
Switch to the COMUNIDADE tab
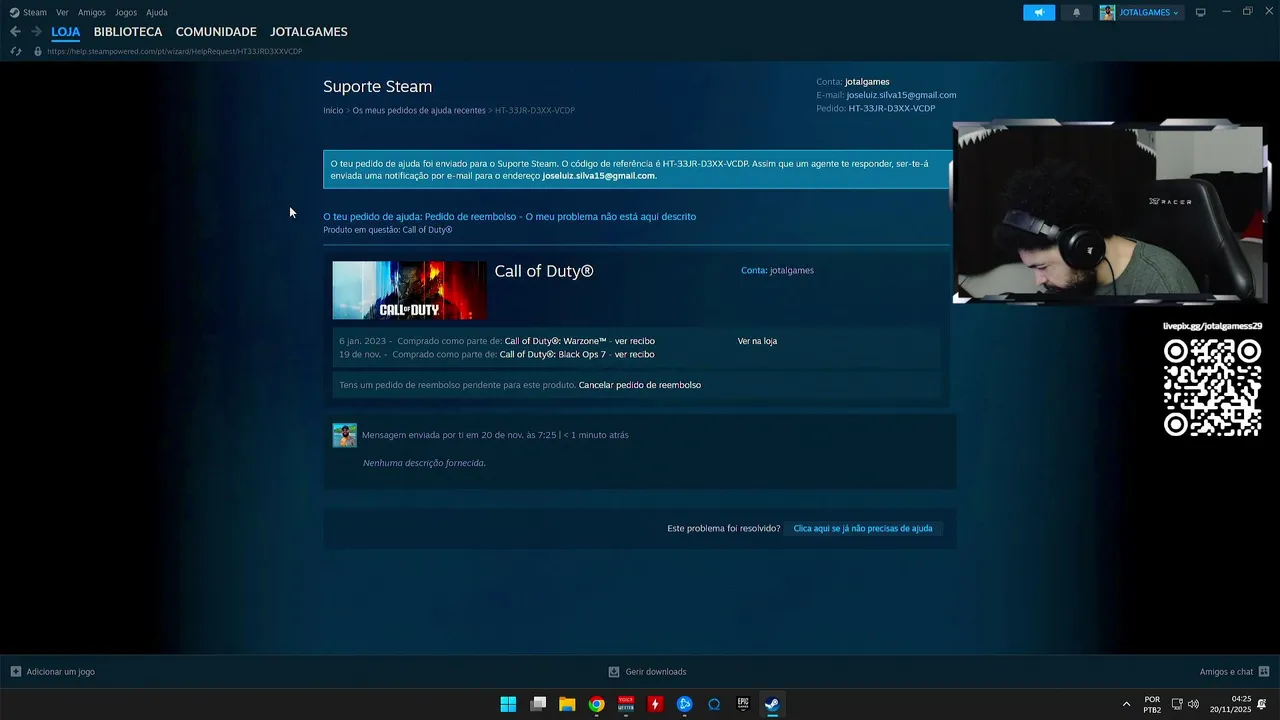pyautogui.click(x=216, y=32)
